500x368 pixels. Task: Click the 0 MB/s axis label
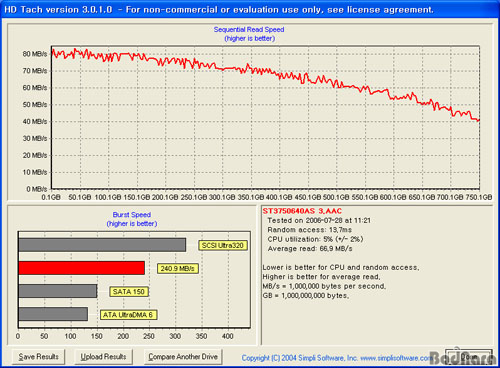(37, 189)
